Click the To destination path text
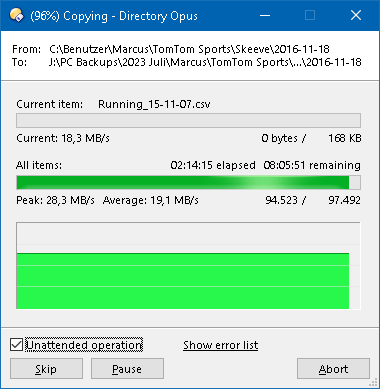The height and width of the screenshot is (389, 380). [205, 62]
